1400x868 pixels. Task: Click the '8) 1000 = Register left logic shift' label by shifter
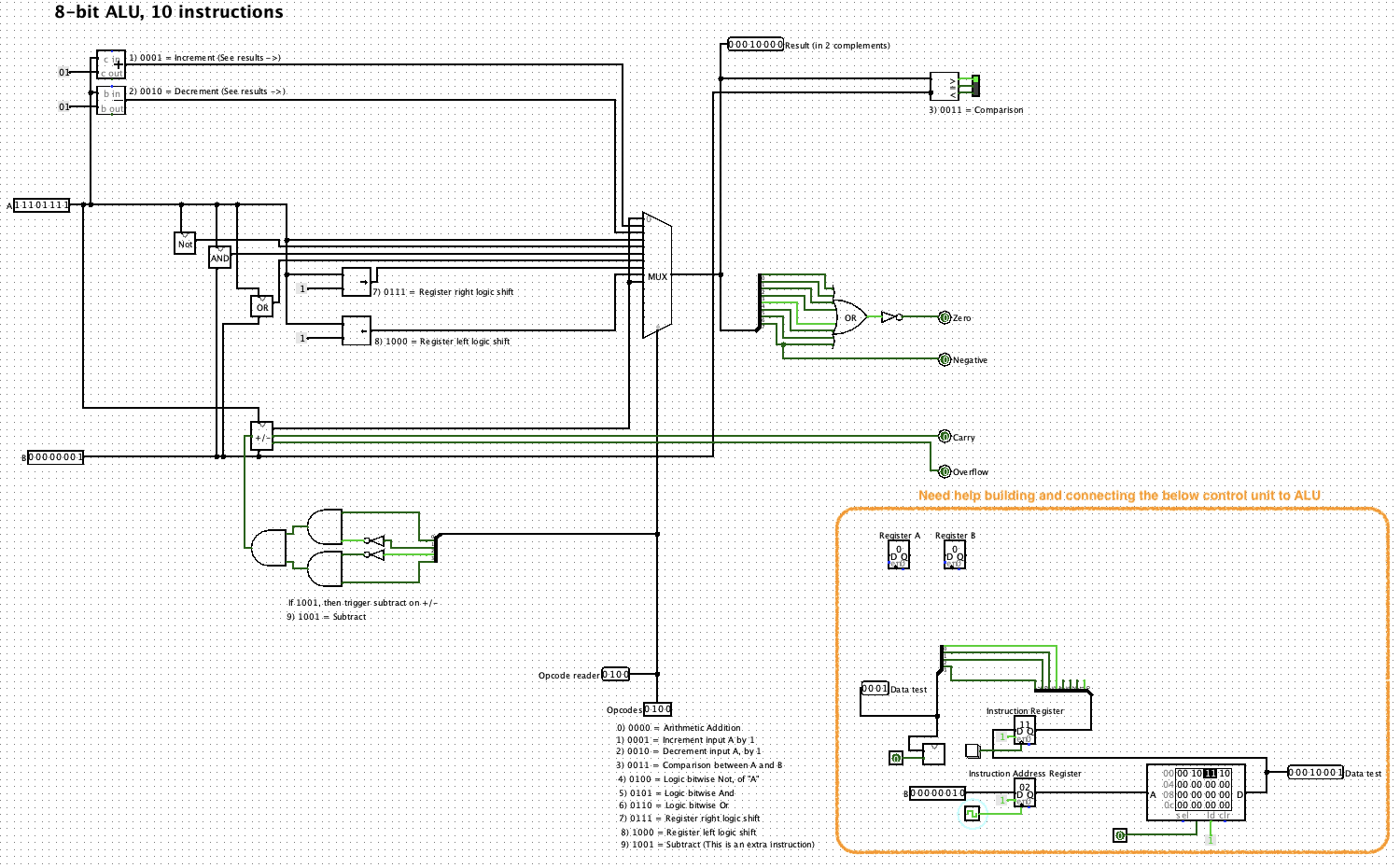tap(442, 342)
